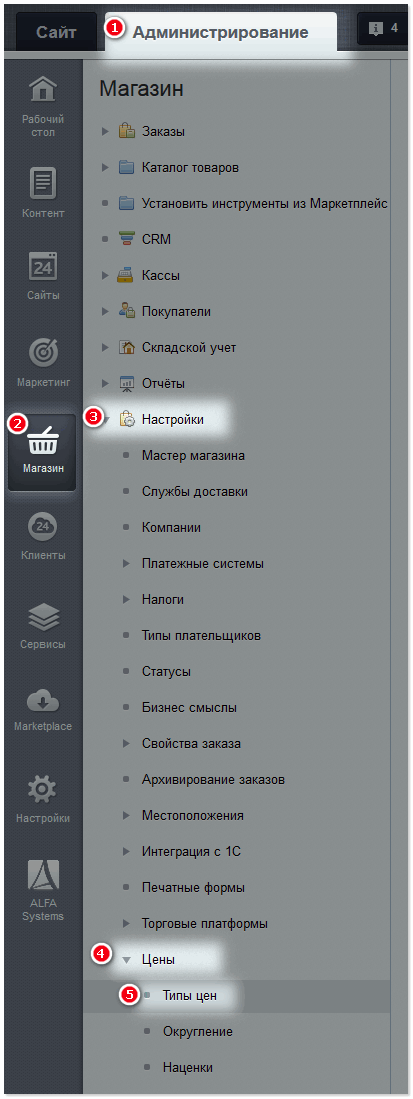Viewport: 413px width, 1099px height.
Task: Open Наценки under Цены
Action: [187, 1068]
